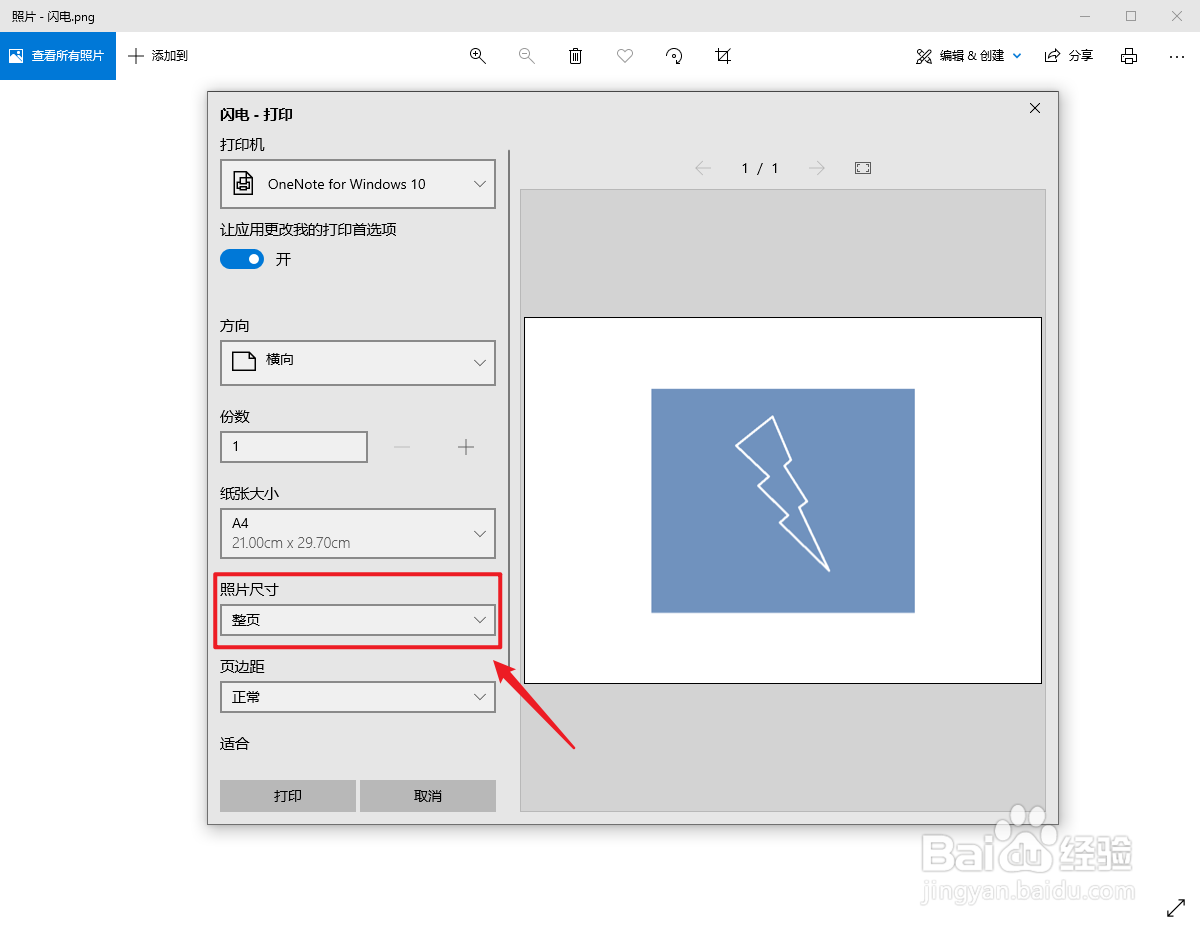Expand the 页边距 正常 dropdown

[x=358, y=697]
